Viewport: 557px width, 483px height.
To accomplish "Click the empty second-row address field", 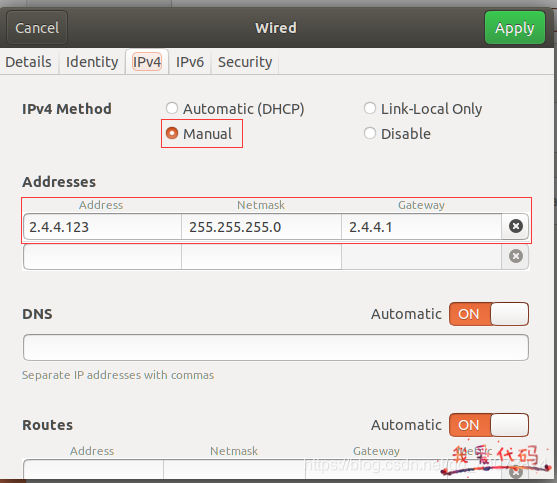I will click(102, 256).
